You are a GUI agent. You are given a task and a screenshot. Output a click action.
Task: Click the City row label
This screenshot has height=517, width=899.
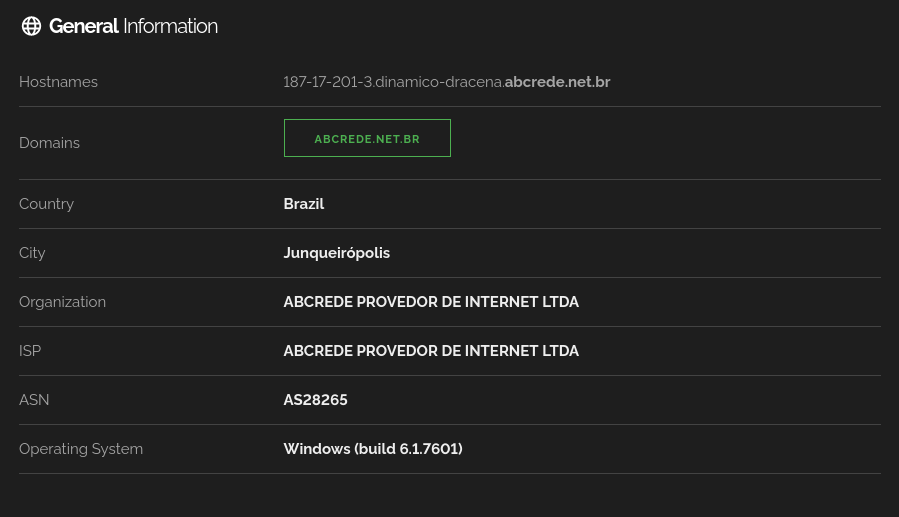tap(32, 253)
